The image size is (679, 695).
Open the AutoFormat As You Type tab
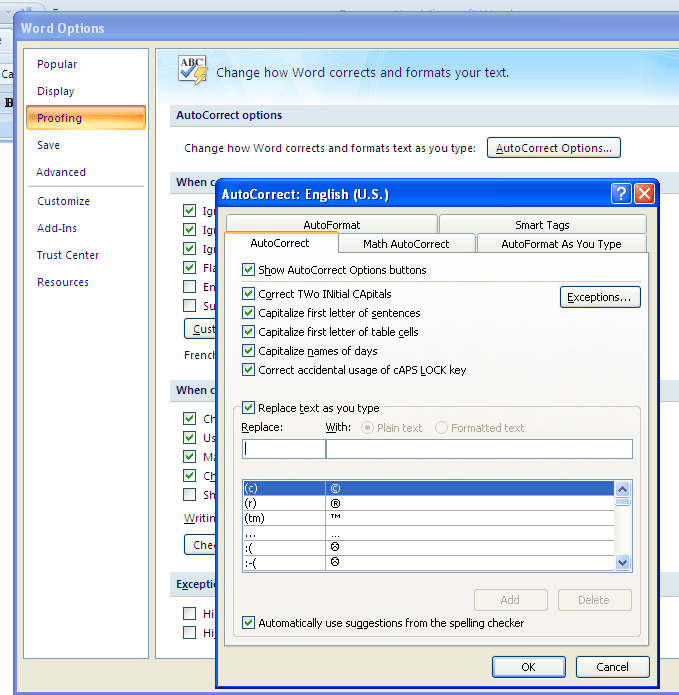pos(561,244)
